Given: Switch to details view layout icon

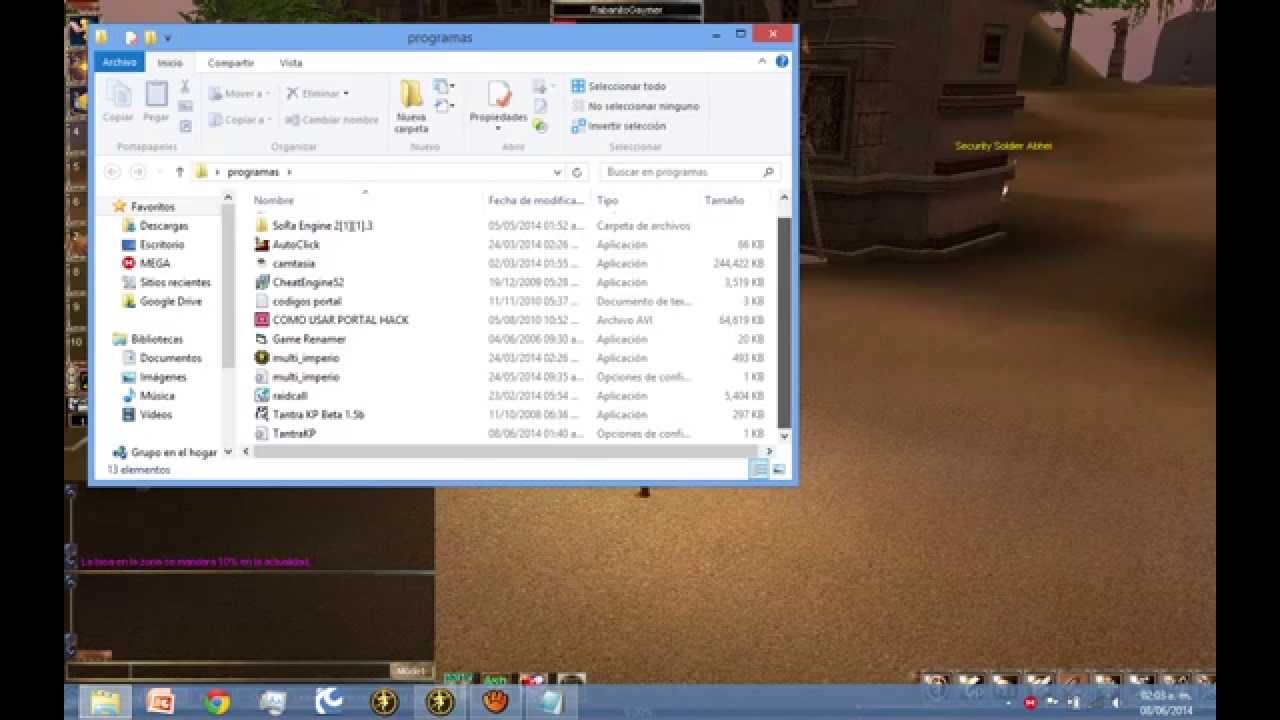Looking at the screenshot, I should click(760, 469).
